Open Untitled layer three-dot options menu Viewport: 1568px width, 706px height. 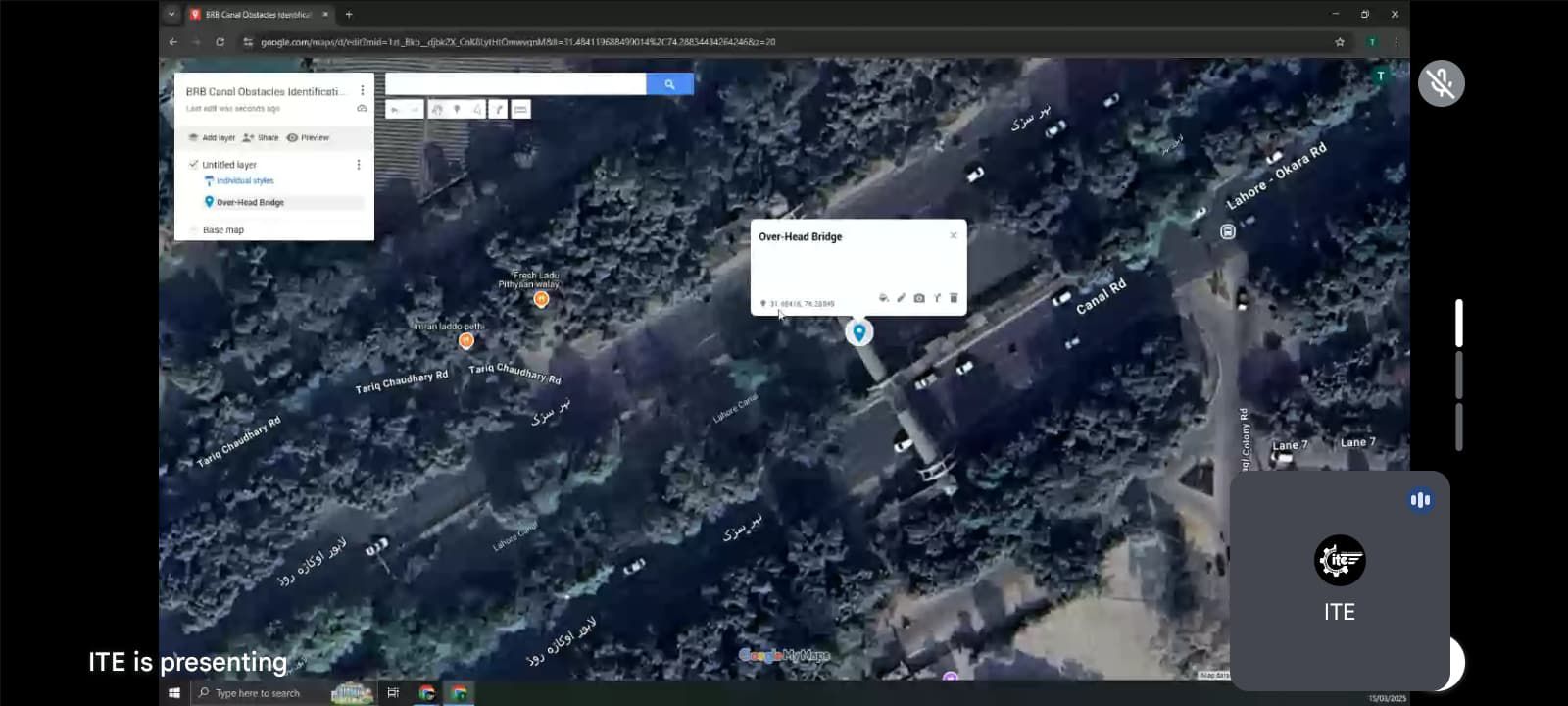tap(358, 165)
